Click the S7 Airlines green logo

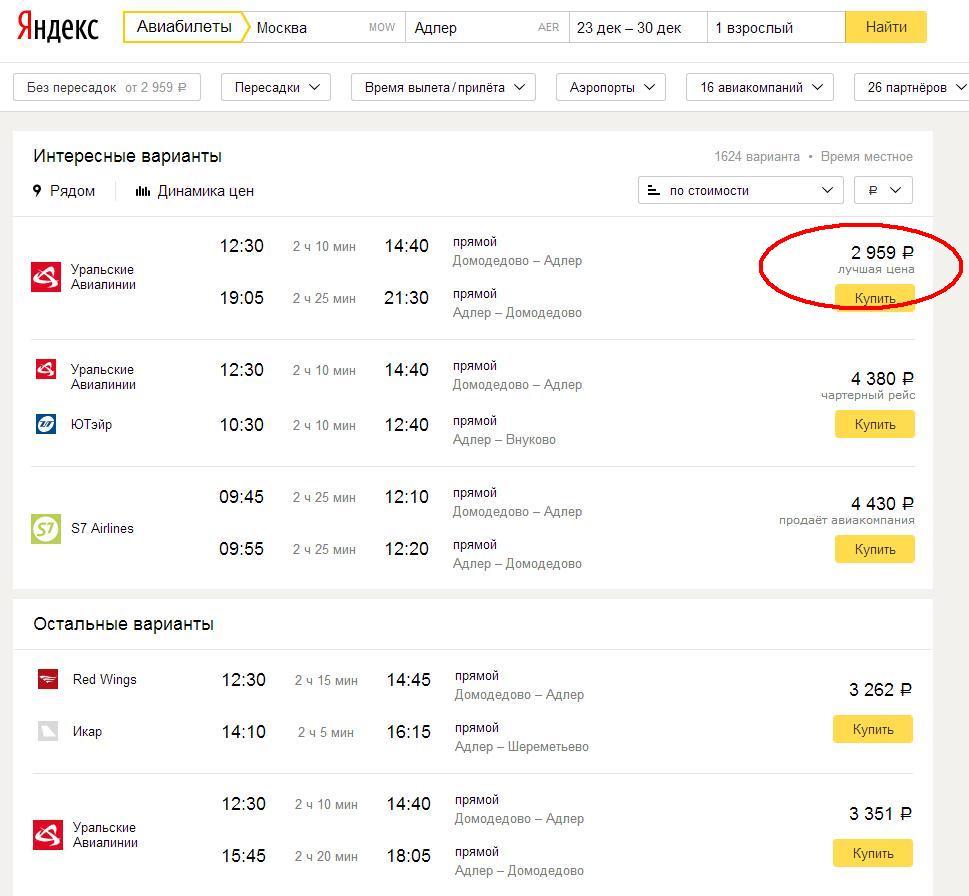pos(46,528)
